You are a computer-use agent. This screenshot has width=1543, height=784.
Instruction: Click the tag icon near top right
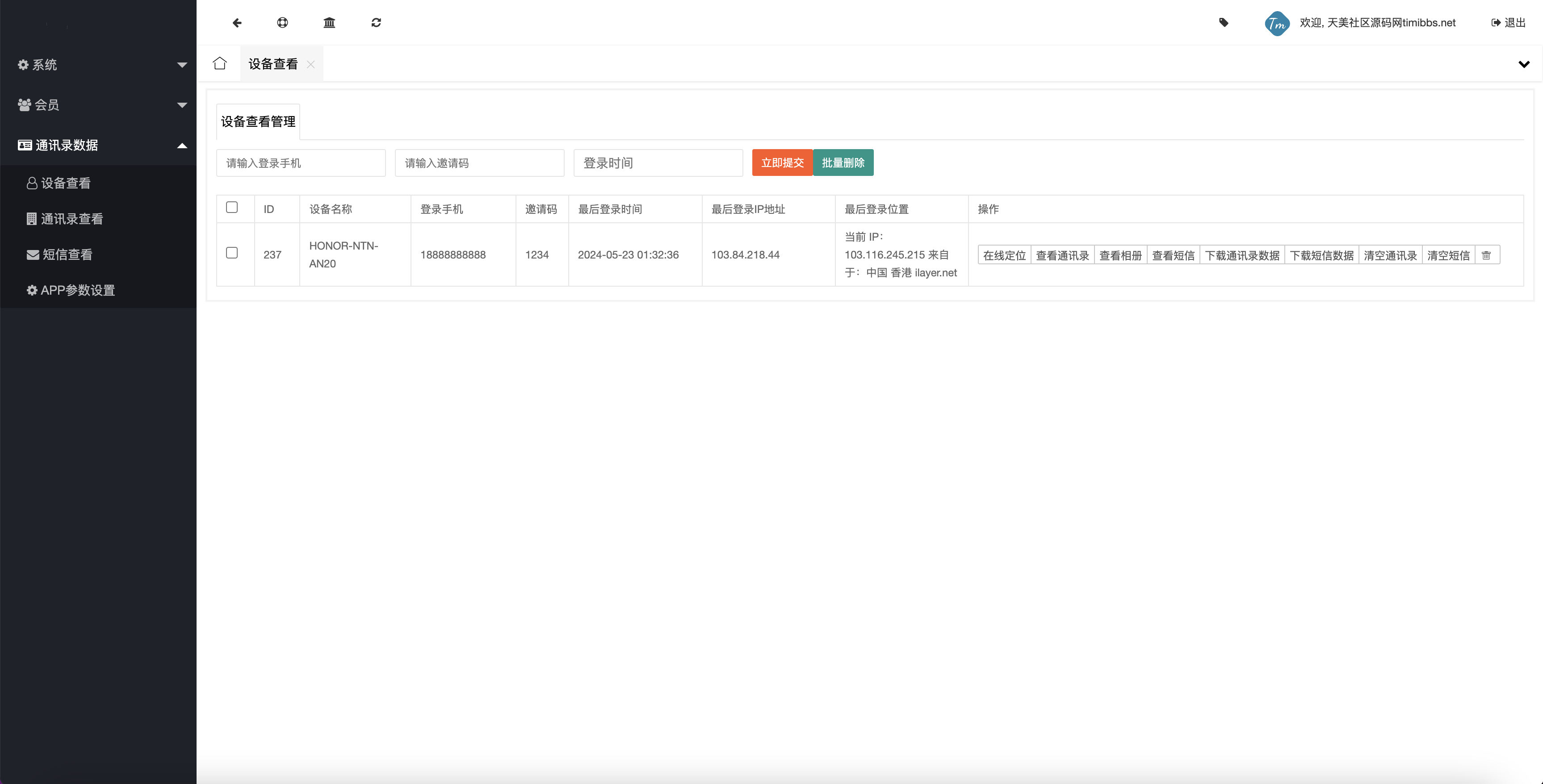coord(1224,23)
